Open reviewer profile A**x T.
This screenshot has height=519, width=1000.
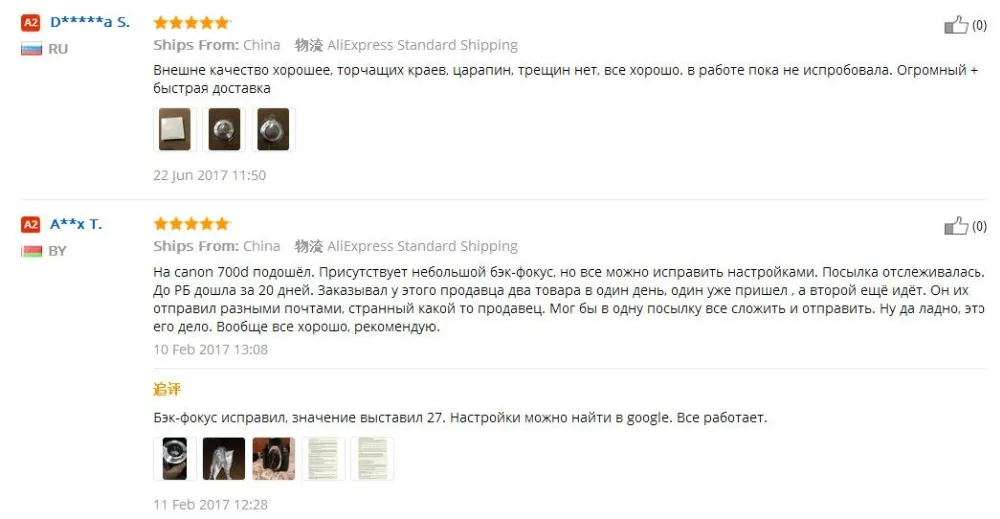click(x=76, y=224)
